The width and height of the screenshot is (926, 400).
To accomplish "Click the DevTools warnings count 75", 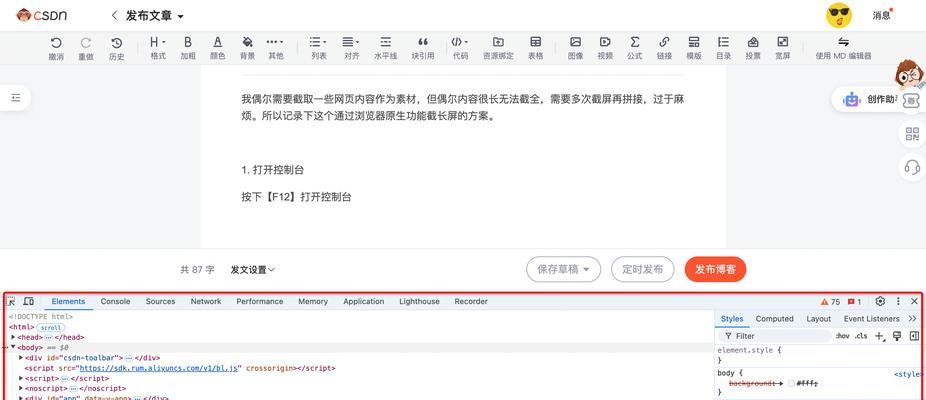I will click(830, 301).
